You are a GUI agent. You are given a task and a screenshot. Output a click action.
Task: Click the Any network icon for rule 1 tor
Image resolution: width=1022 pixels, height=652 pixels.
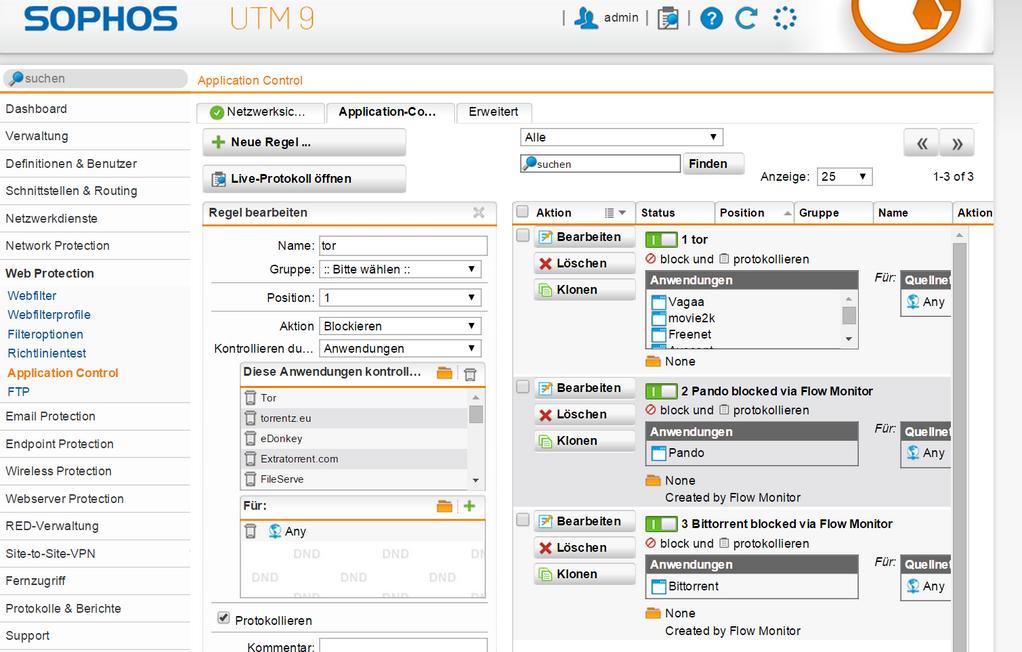(x=913, y=302)
